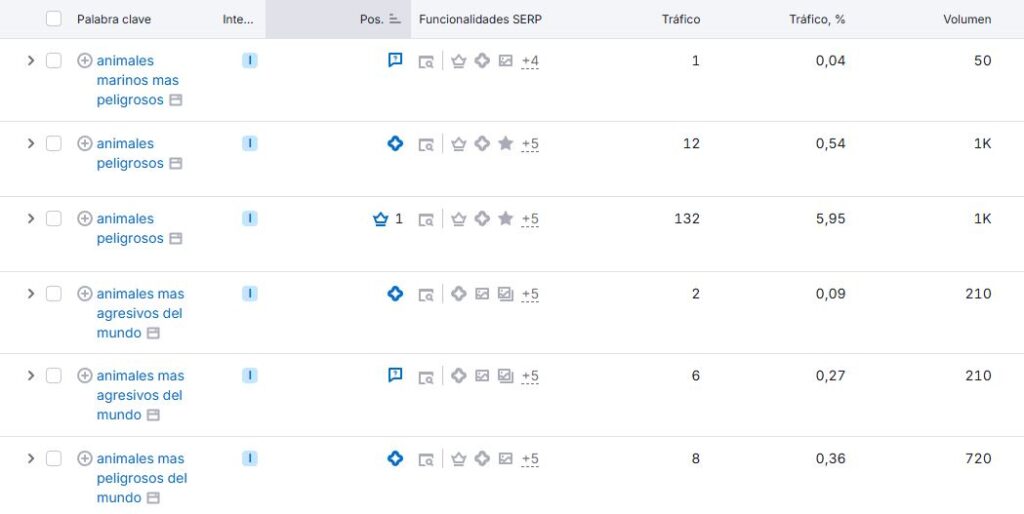Click blue question-box position icon in first row
The width and height of the screenshot is (1024, 514).
395,60
